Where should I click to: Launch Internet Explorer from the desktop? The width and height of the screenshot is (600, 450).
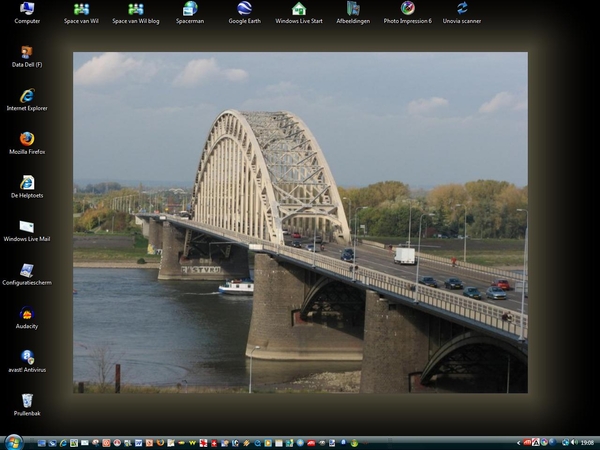(27, 96)
